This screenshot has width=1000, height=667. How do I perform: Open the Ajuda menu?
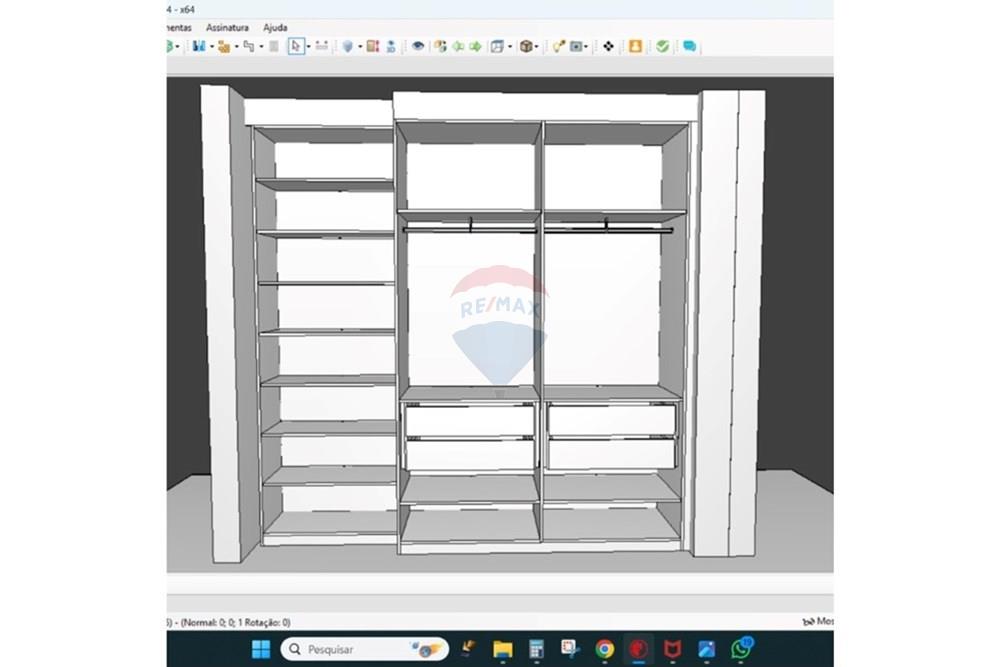275,28
